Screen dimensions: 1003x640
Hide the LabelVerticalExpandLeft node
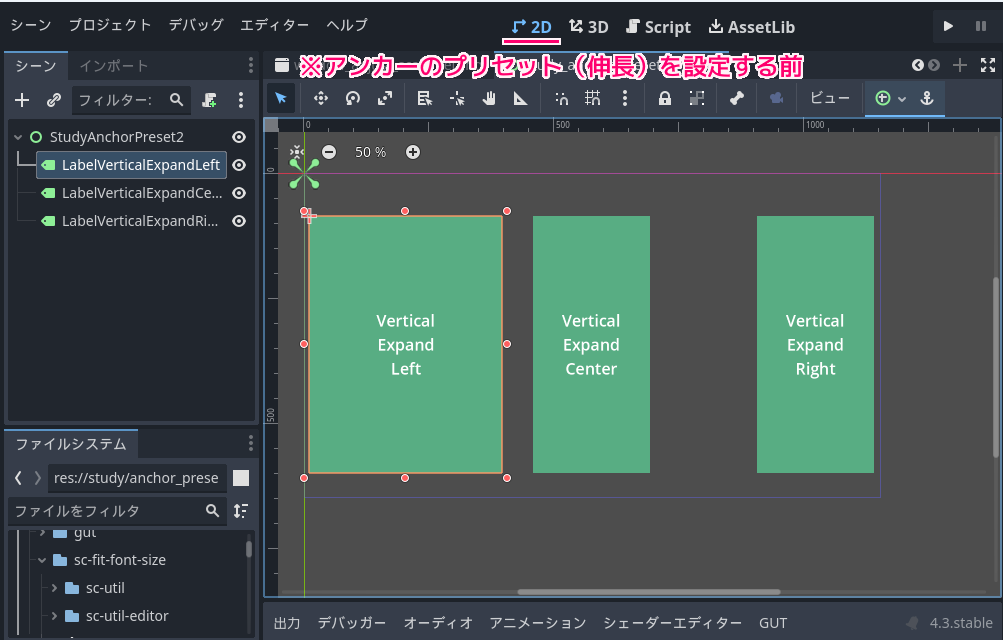click(239, 165)
